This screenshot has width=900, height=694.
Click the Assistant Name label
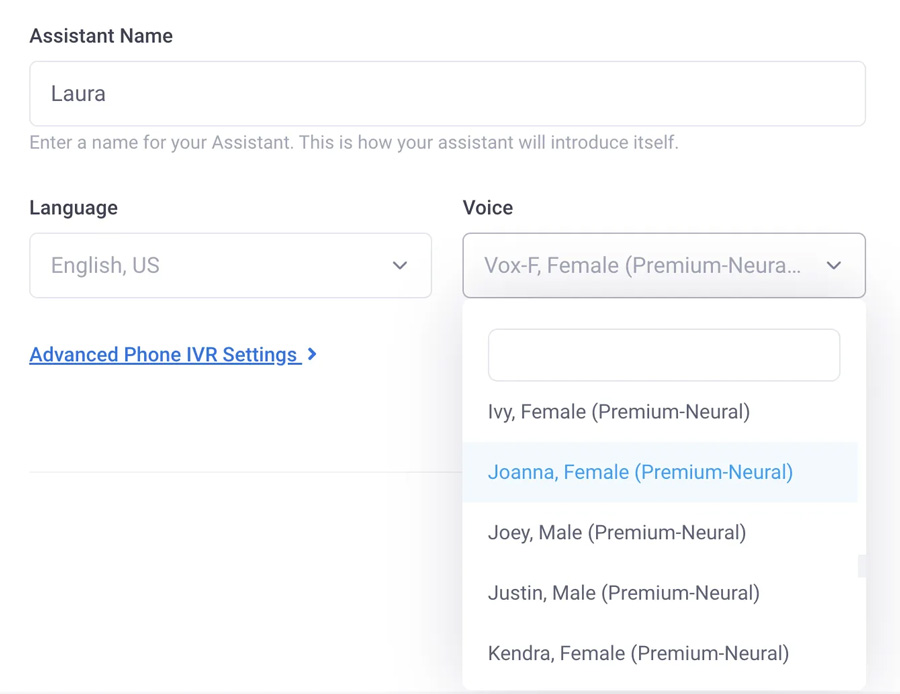[101, 36]
